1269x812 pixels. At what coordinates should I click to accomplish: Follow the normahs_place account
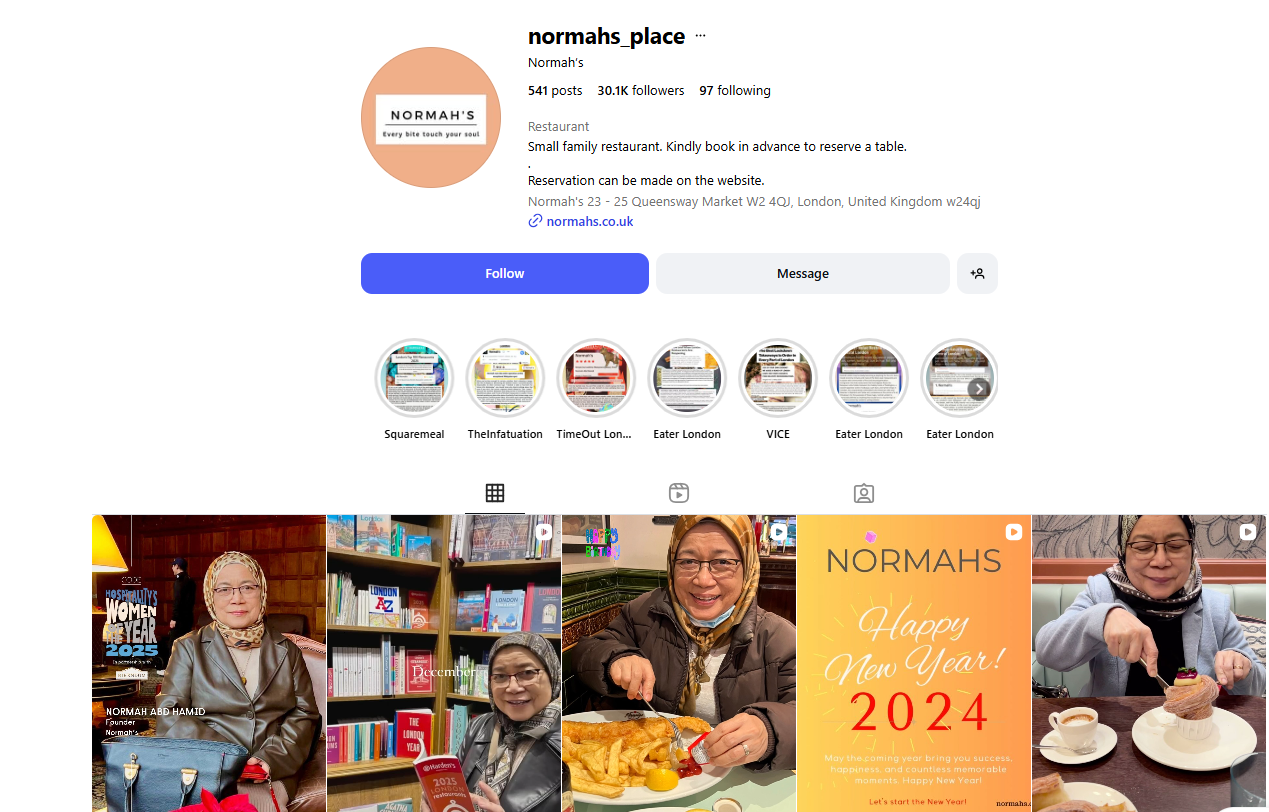505,273
